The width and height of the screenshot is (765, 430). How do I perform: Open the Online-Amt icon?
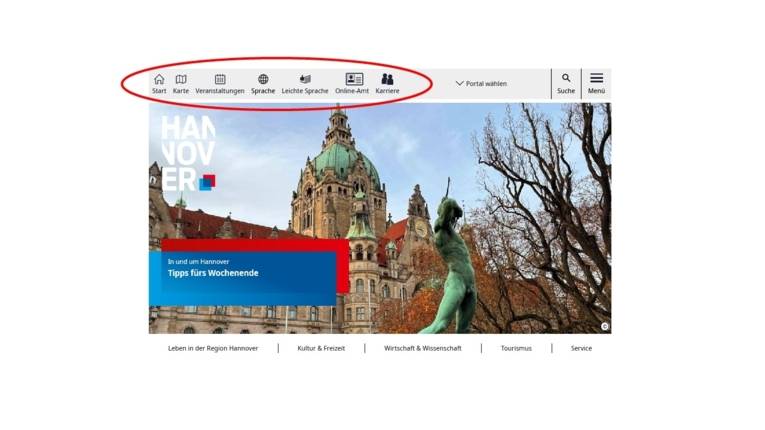click(354, 80)
